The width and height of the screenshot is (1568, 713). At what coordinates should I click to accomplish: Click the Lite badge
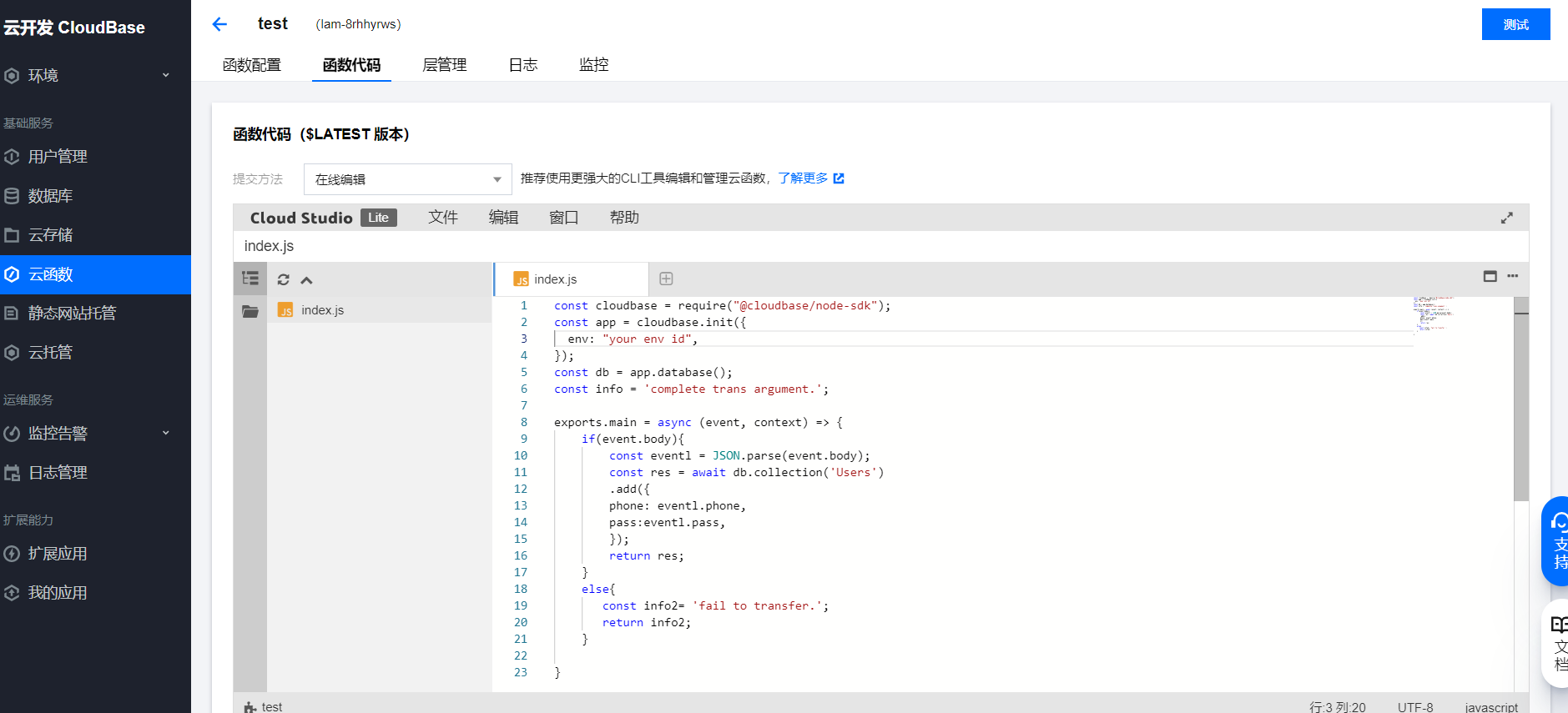pos(379,218)
